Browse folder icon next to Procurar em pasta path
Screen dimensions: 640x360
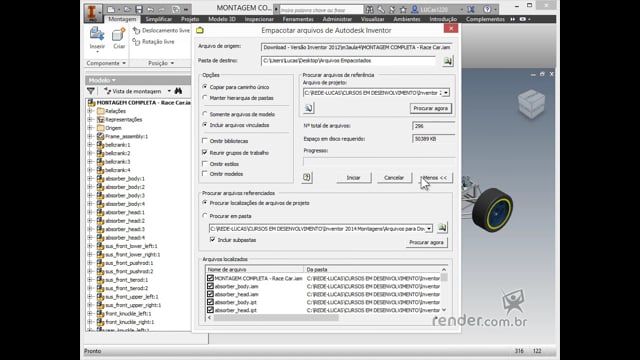point(442,228)
